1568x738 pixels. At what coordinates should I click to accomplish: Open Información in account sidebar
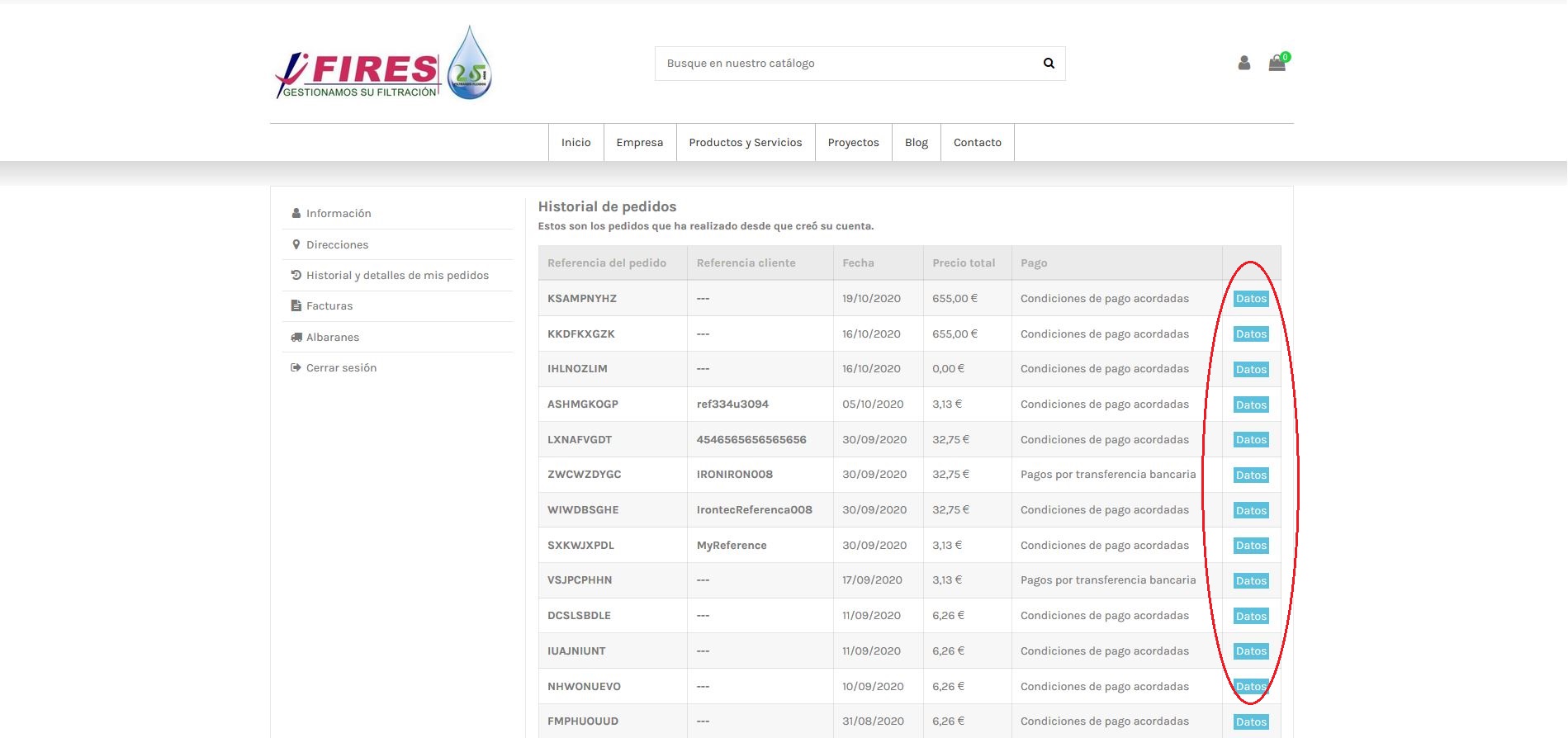pyautogui.click(x=339, y=213)
